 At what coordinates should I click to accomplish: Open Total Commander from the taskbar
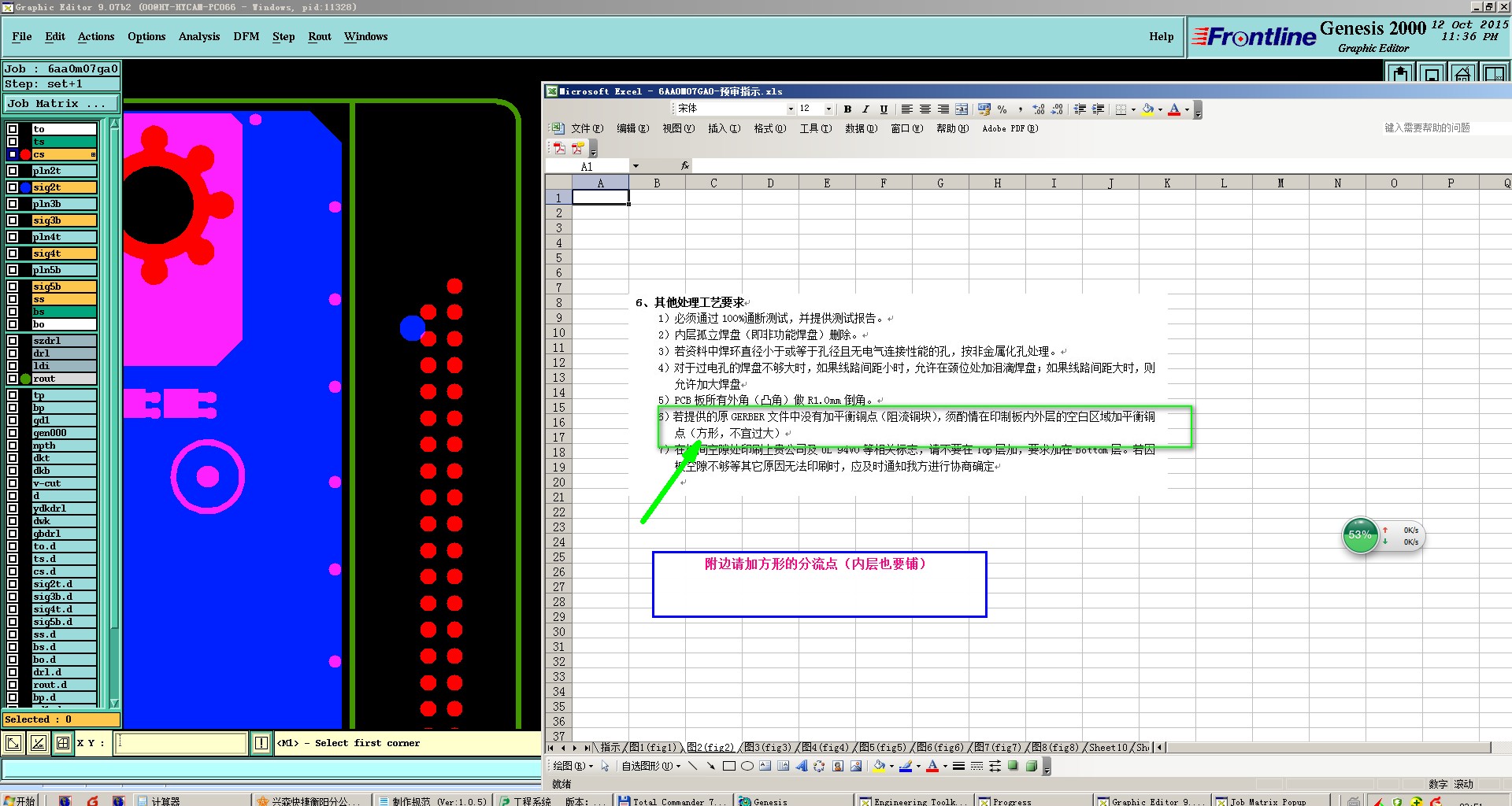coord(673,800)
